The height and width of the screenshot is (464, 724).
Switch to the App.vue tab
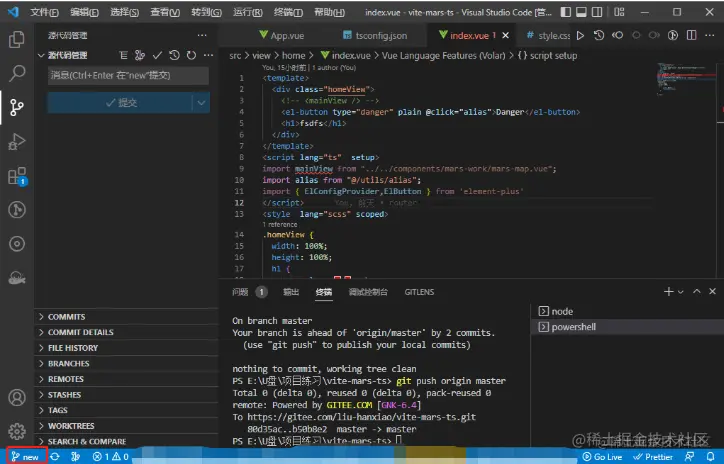(282, 36)
